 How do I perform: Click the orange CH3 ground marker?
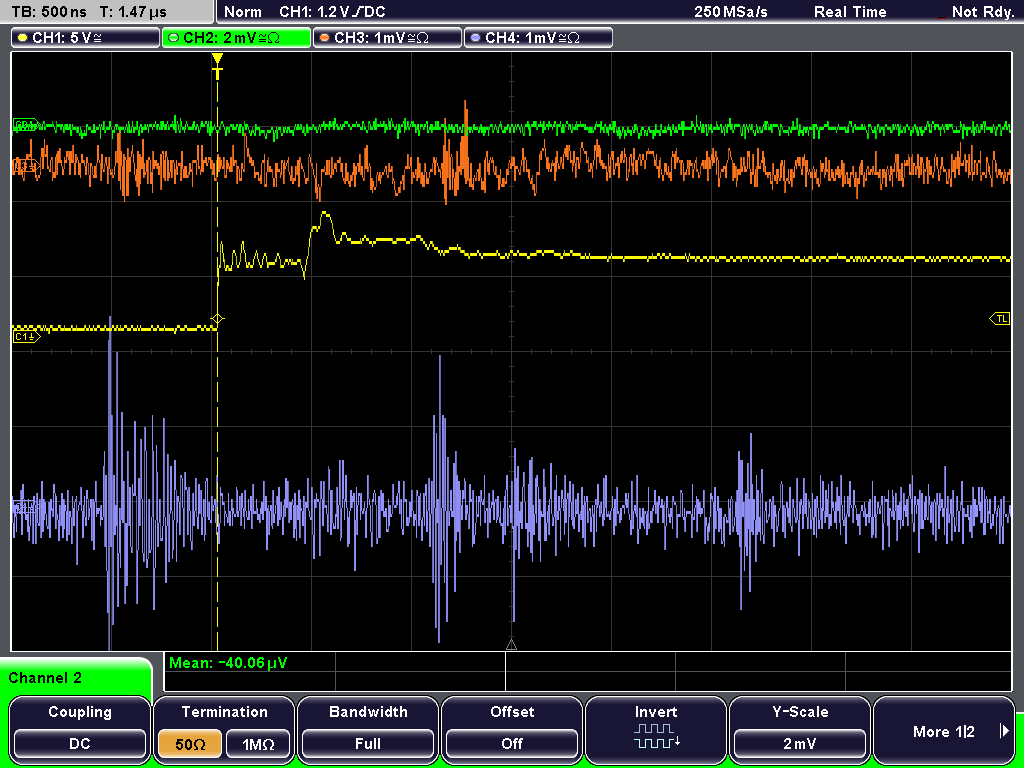[26, 168]
